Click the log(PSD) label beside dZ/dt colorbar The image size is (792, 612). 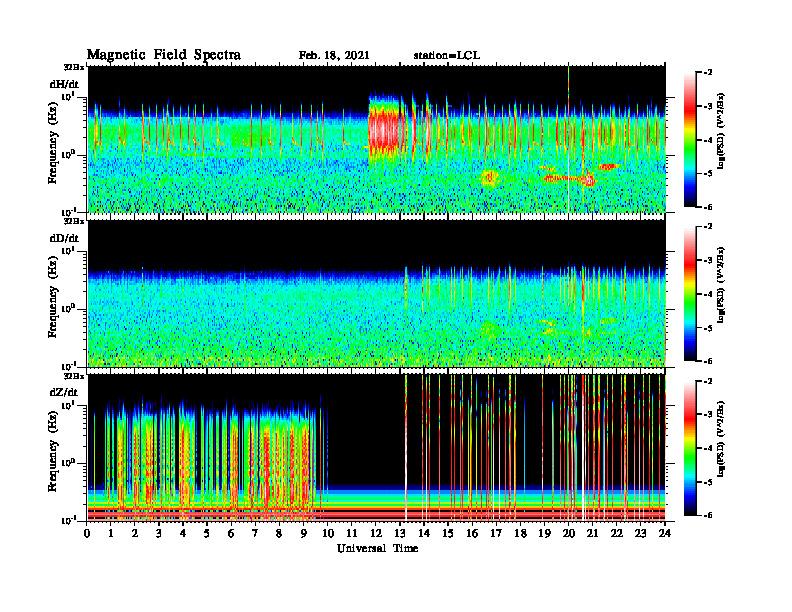722,438
